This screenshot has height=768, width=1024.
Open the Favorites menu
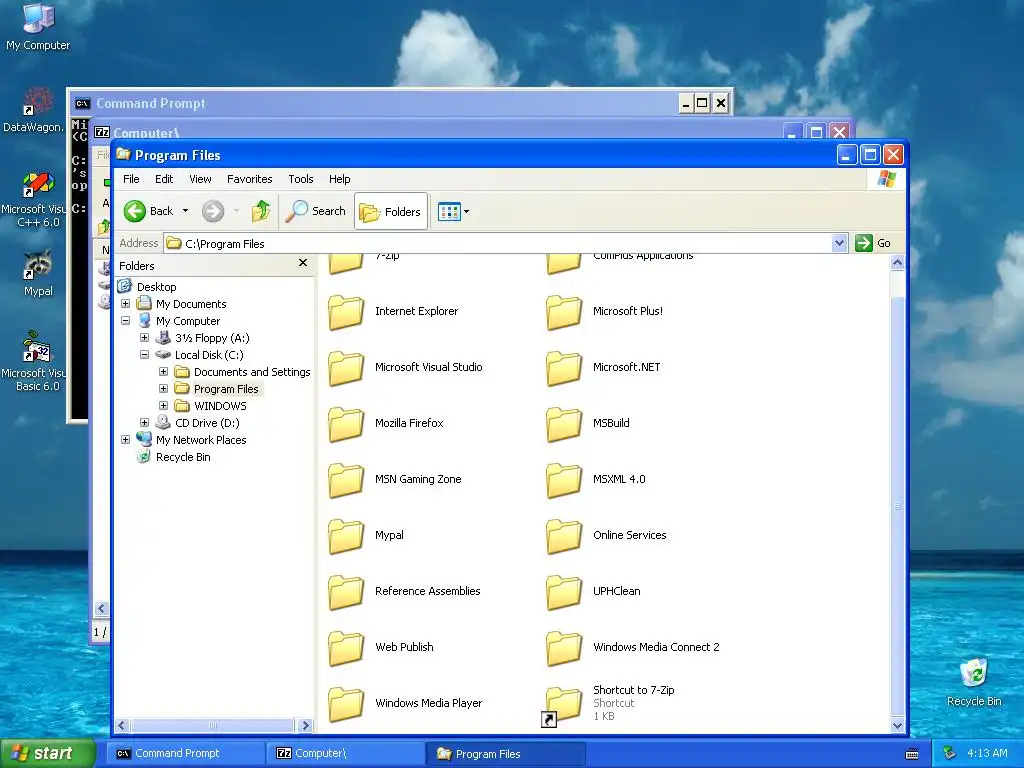click(x=249, y=179)
